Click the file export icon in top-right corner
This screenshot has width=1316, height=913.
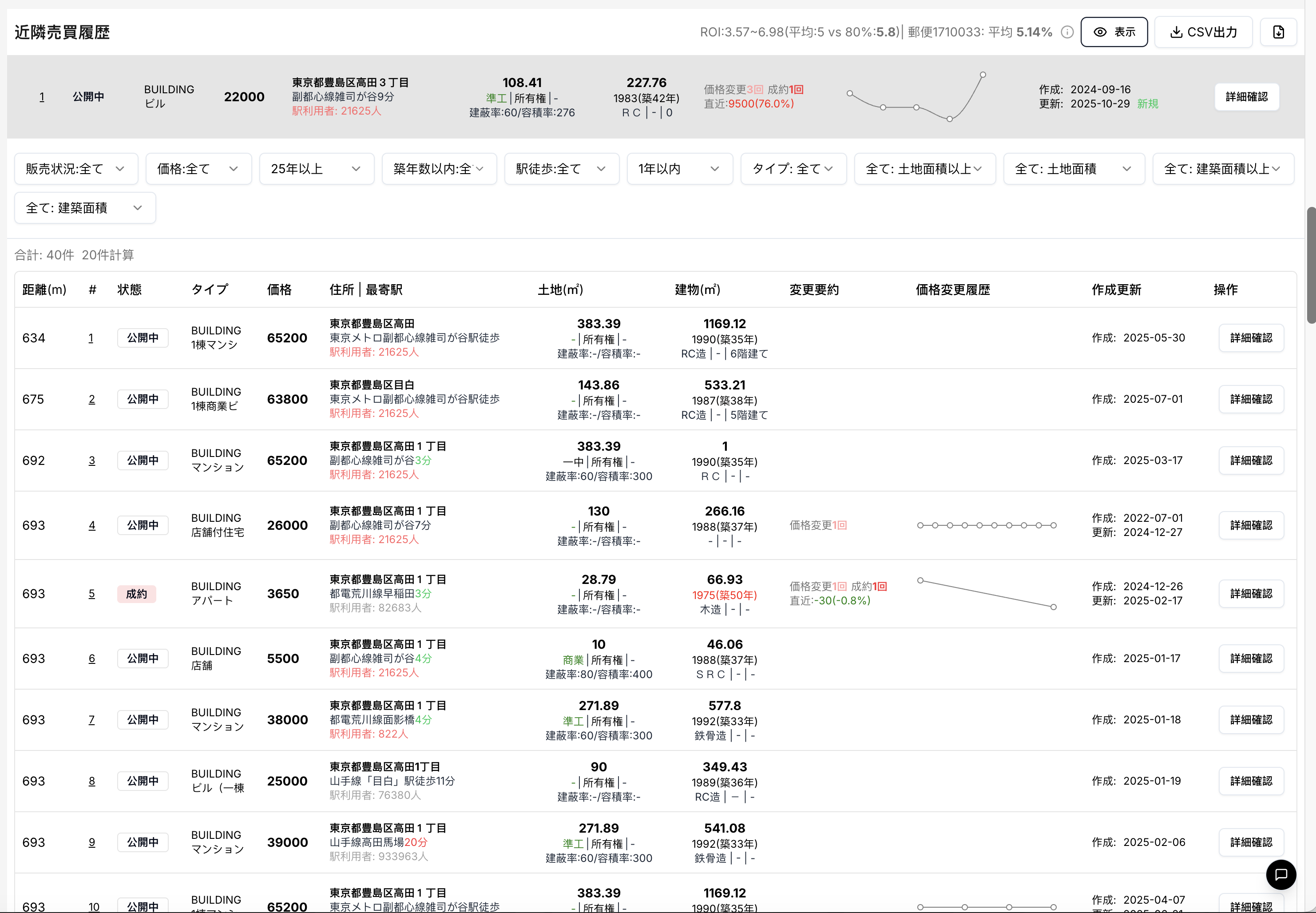(1279, 32)
